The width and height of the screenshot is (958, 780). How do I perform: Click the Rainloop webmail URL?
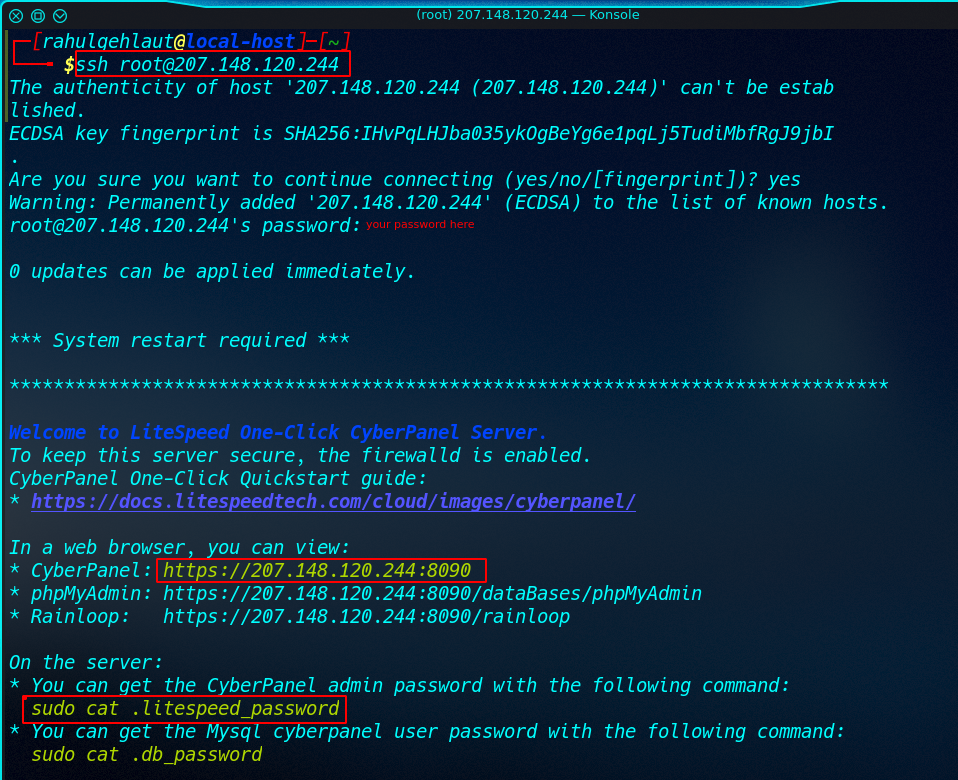(366, 616)
